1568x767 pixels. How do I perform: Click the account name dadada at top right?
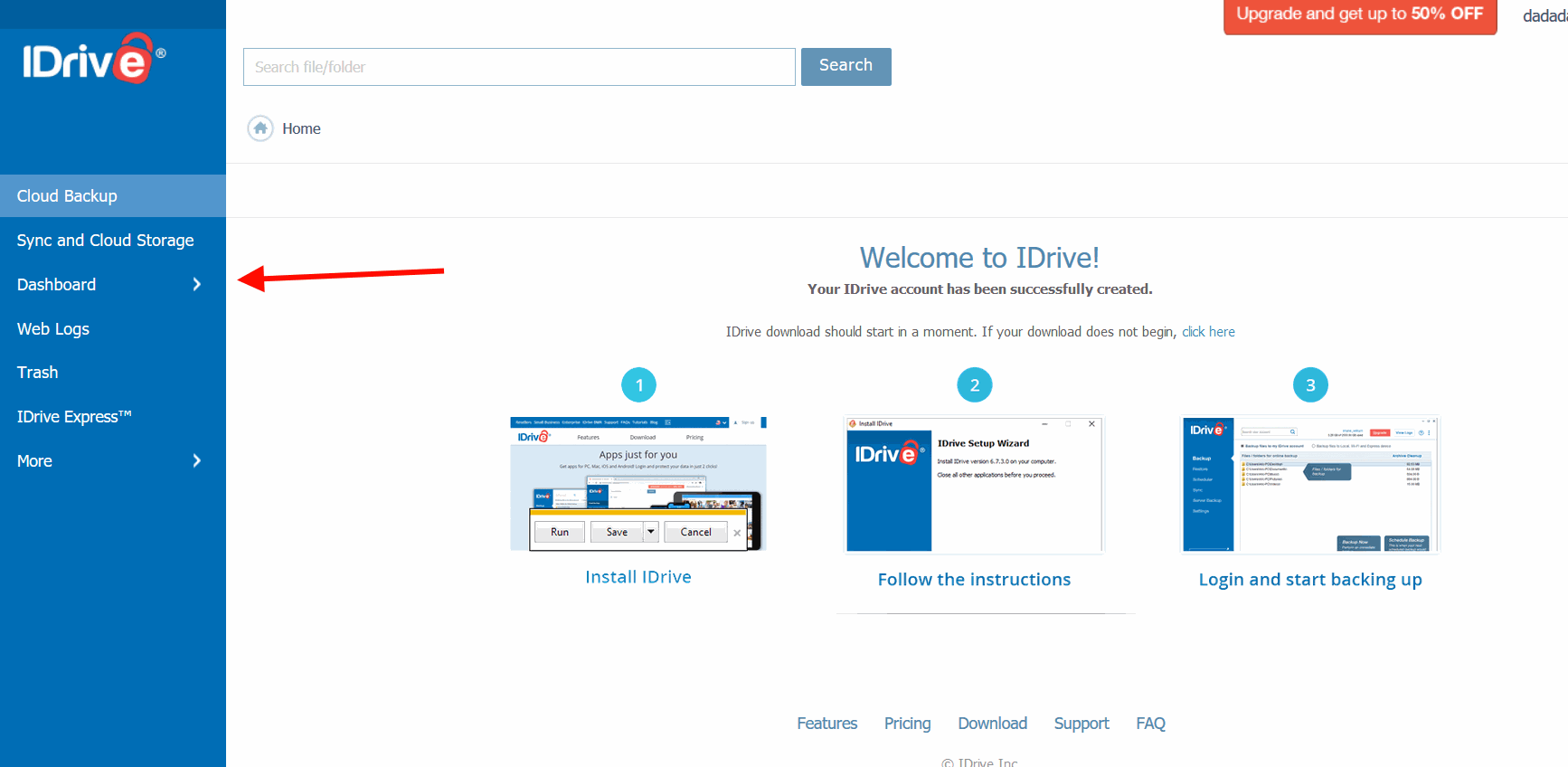tap(1545, 15)
